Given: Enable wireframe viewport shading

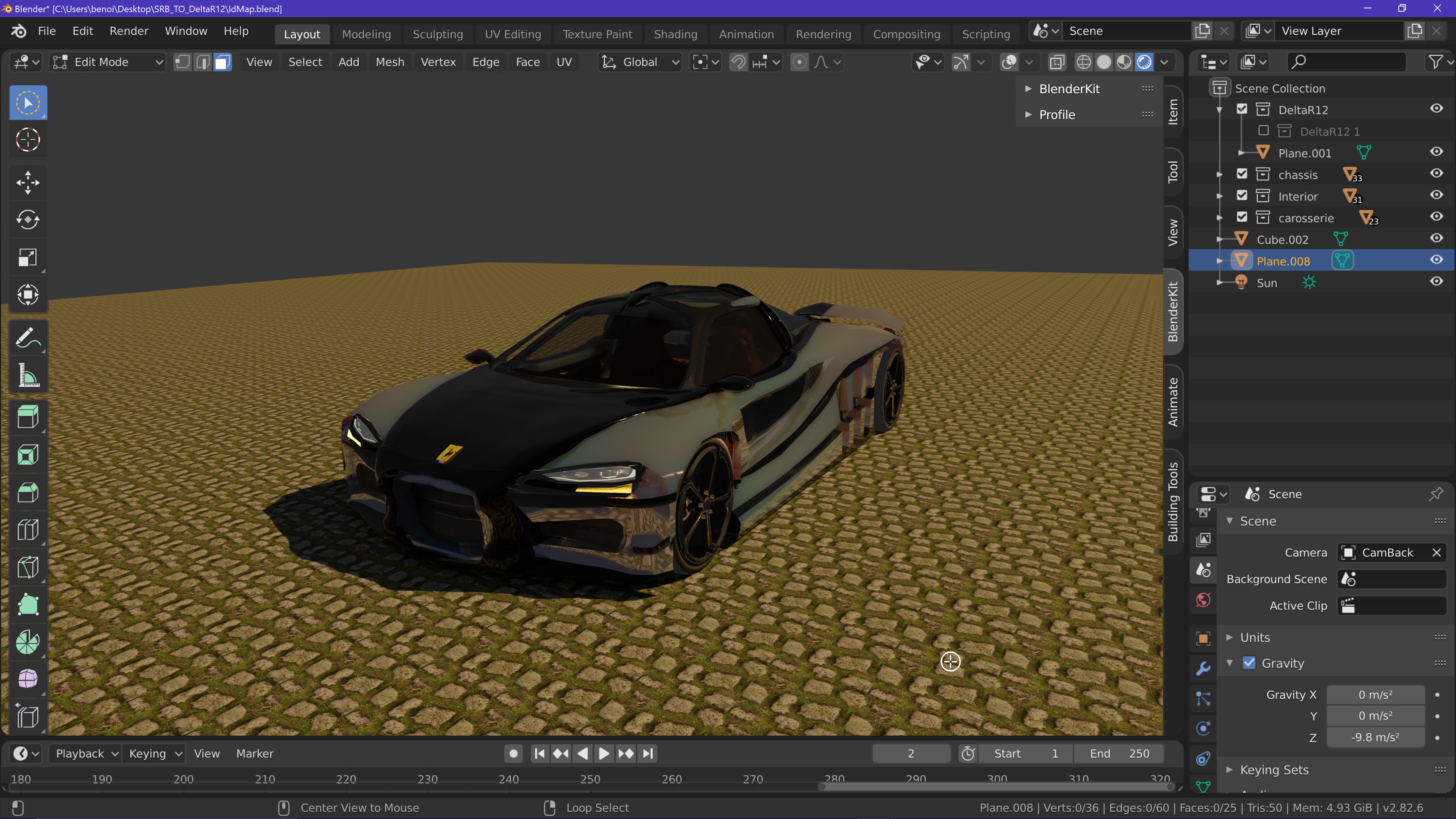Looking at the screenshot, I should click(1083, 62).
